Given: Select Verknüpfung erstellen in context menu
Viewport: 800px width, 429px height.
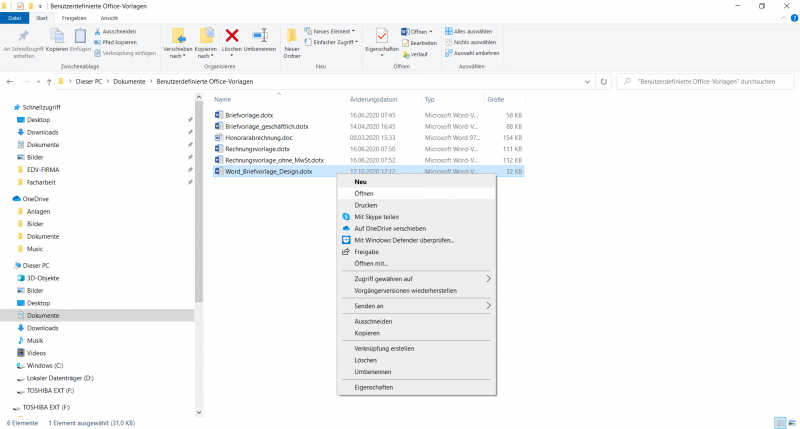Looking at the screenshot, I should 384,349.
